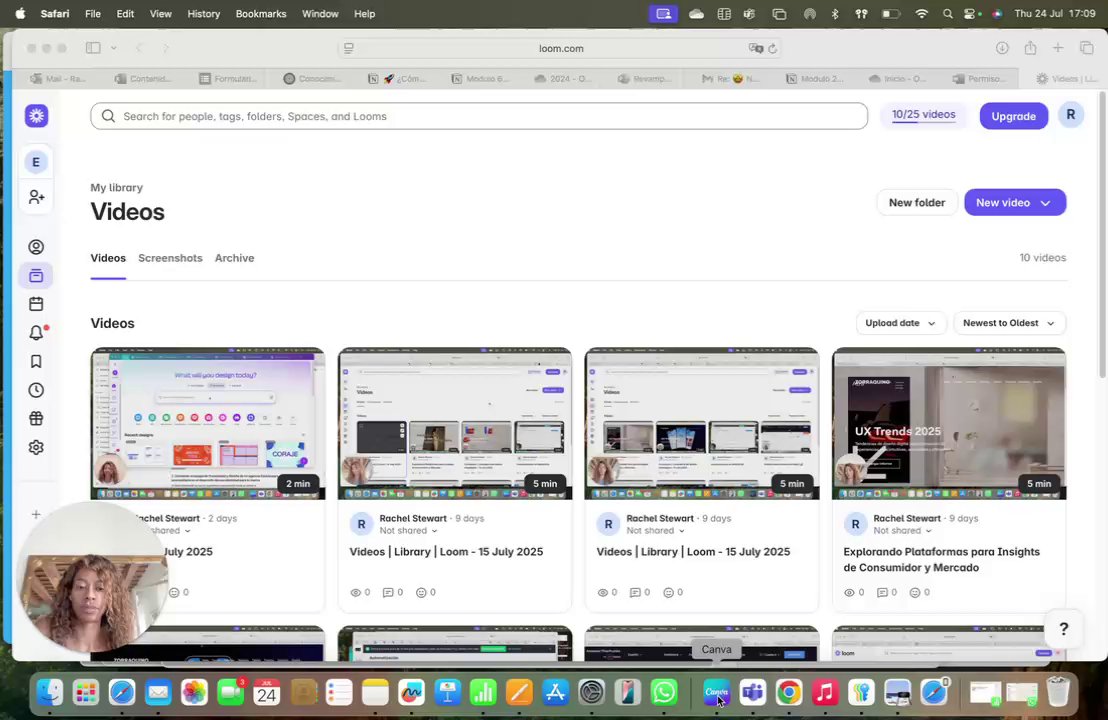Open the History menu in menu bar
The height and width of the screenshot is (720, 1108).
coord(204,13)
